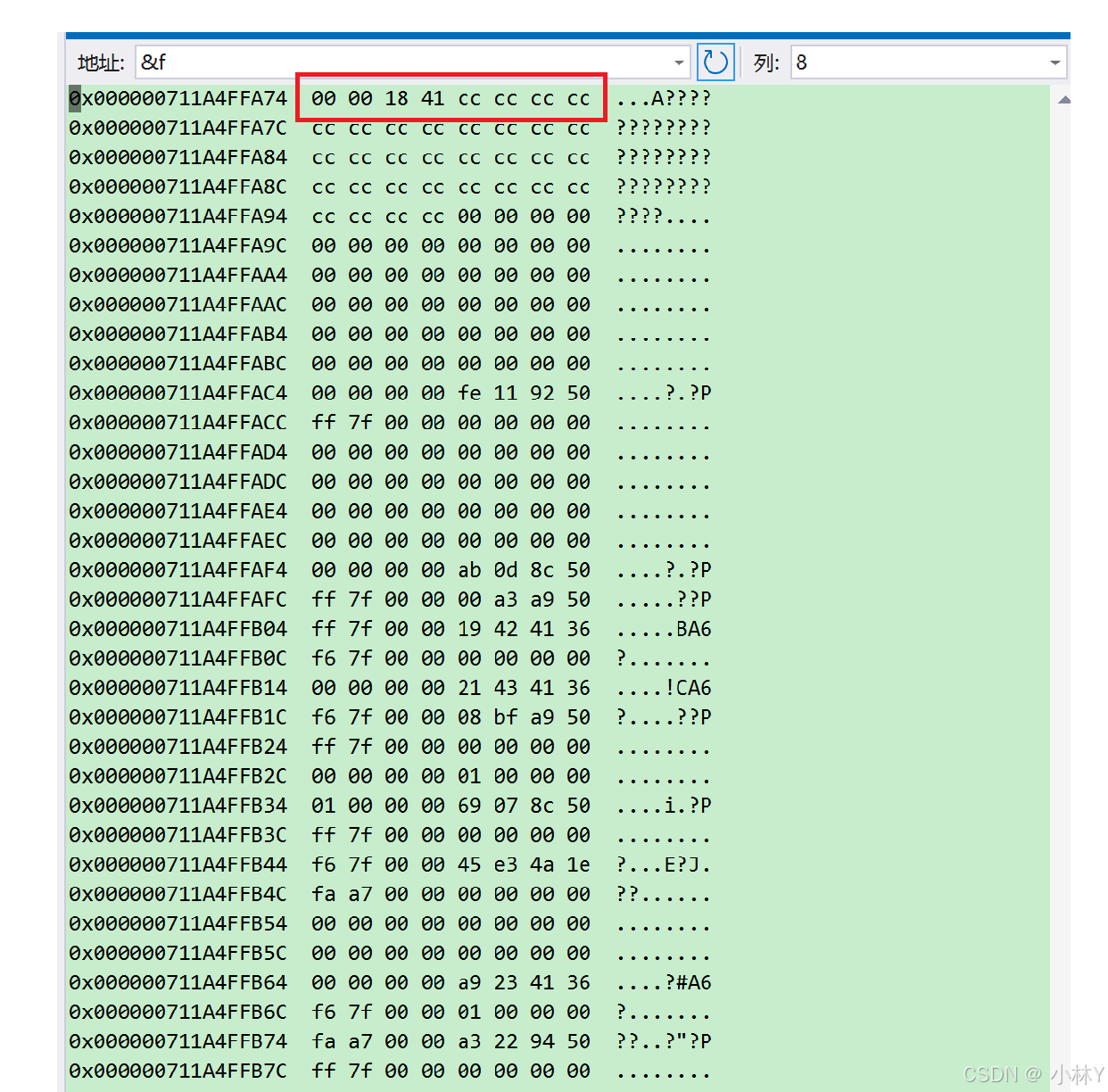1108x1092 pixels.
Task: Click the 地址 address label
Action: coord(100,62)
